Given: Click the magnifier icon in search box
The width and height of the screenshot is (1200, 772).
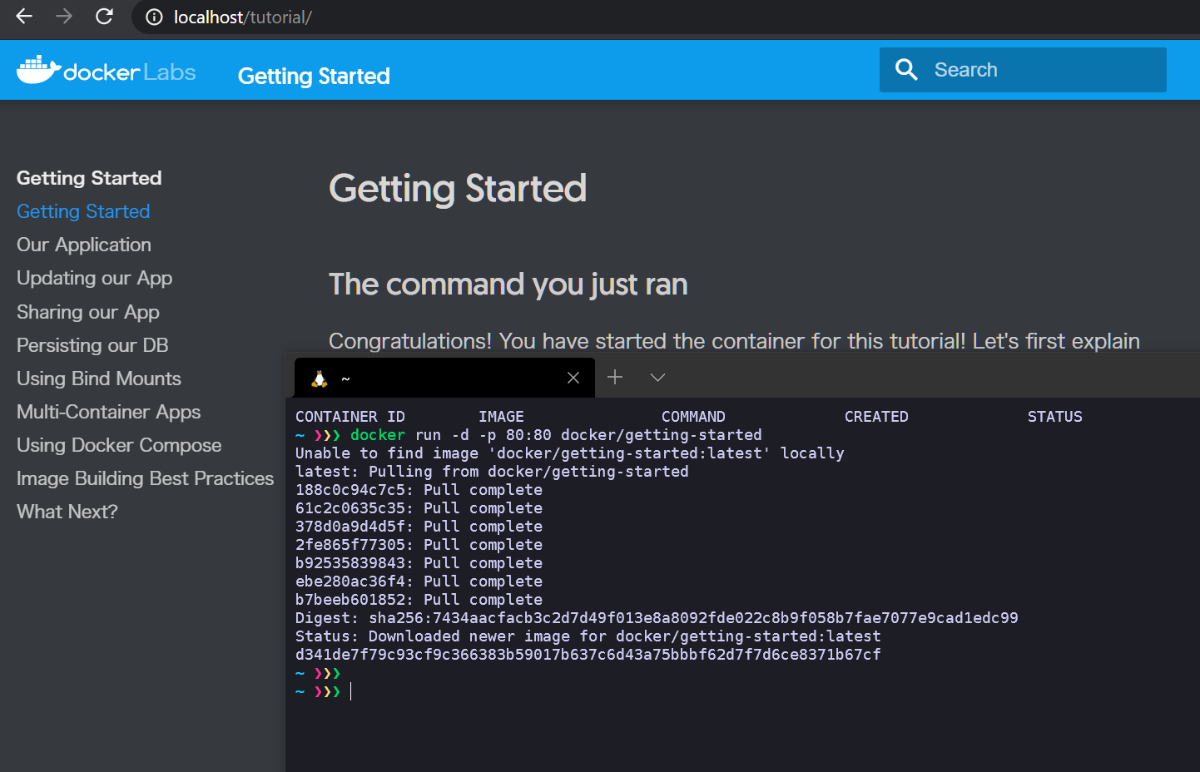Looking at the screenshot, I should pos(907,70).
